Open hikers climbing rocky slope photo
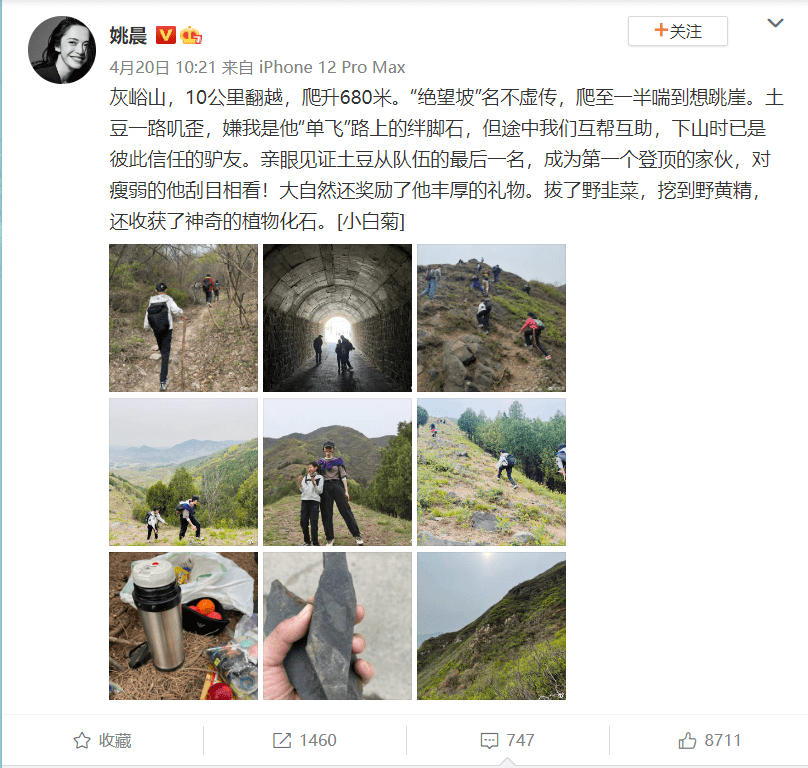The image size is (808, 768). (x=492, y=318)
